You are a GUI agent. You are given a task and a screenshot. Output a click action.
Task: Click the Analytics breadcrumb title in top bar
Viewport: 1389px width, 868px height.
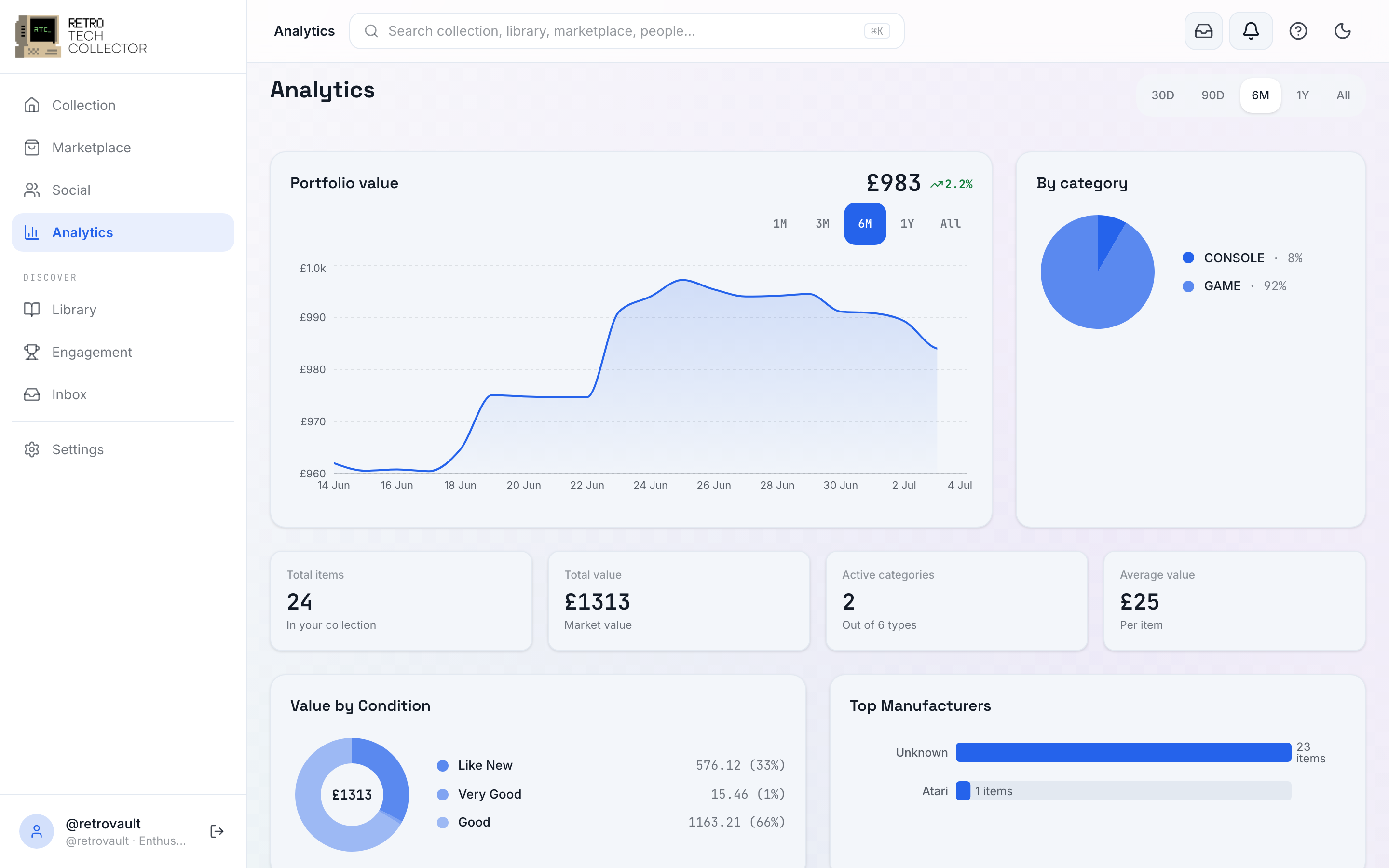tap(304, 31)
